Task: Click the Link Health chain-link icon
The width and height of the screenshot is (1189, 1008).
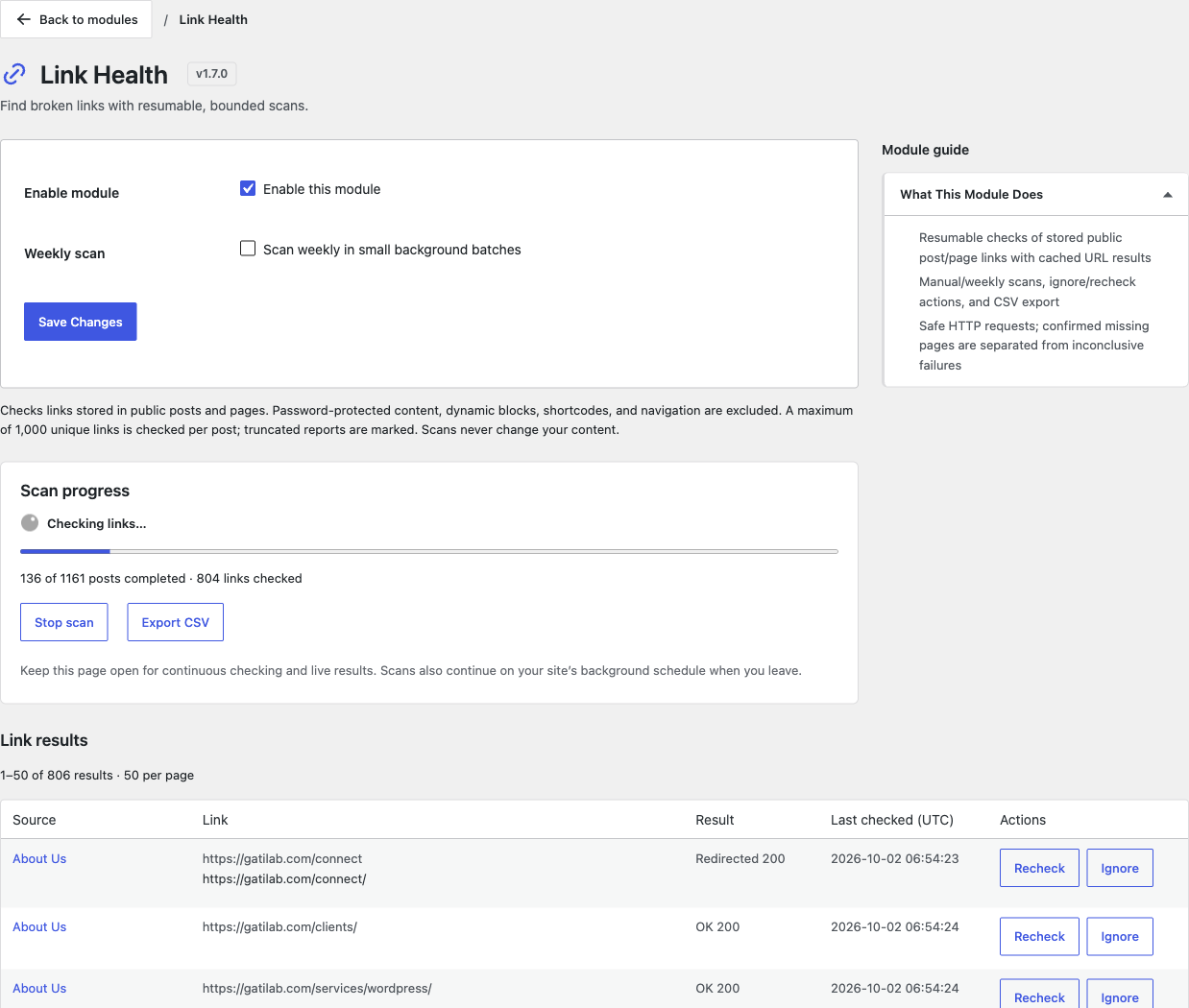Action: coord(14,74)
